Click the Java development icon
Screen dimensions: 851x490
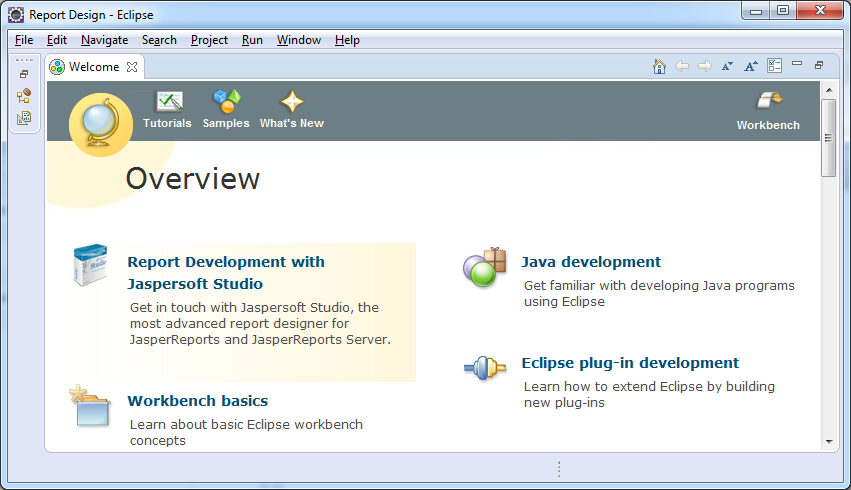(x=485, y=267)
